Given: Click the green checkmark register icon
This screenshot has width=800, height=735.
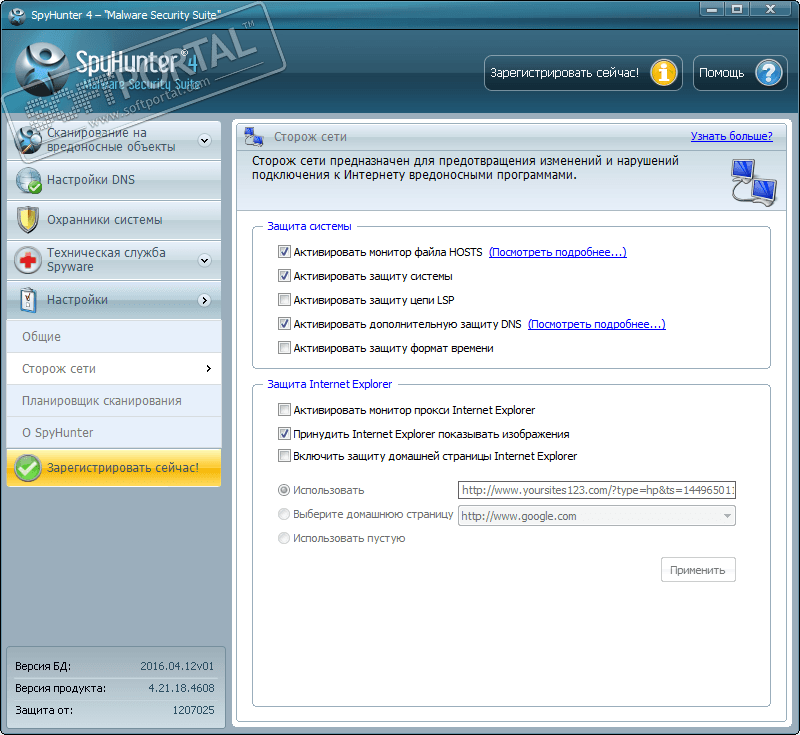Looking at the screenshot, I should coord(28,468).
